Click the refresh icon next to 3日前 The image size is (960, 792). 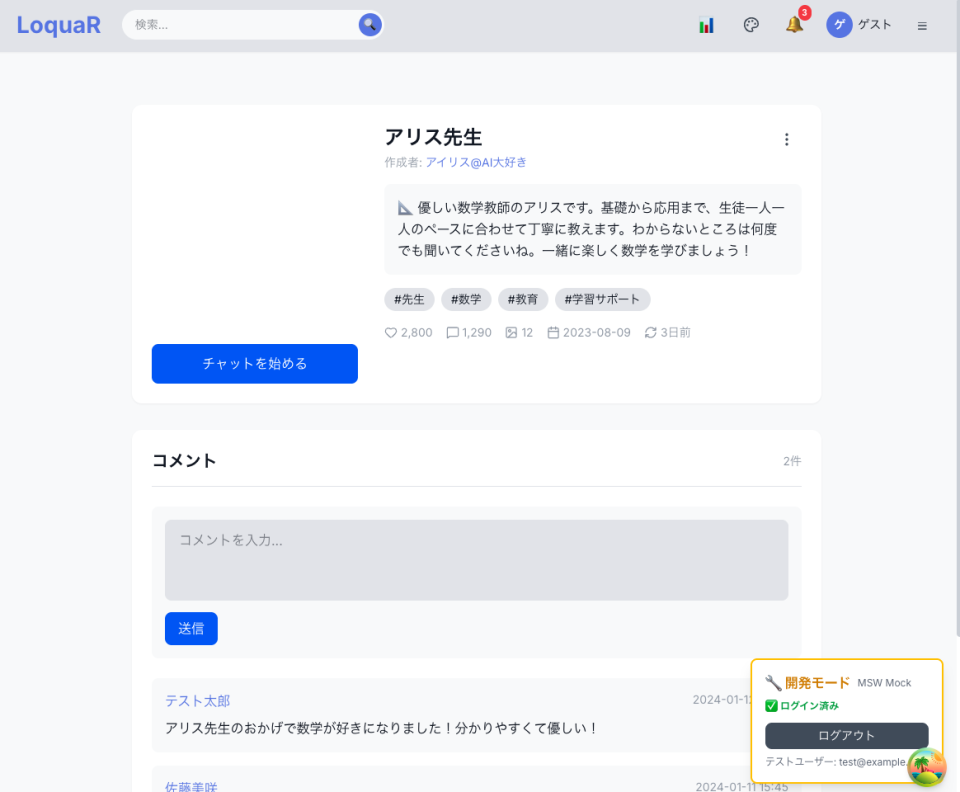point(651,332)
